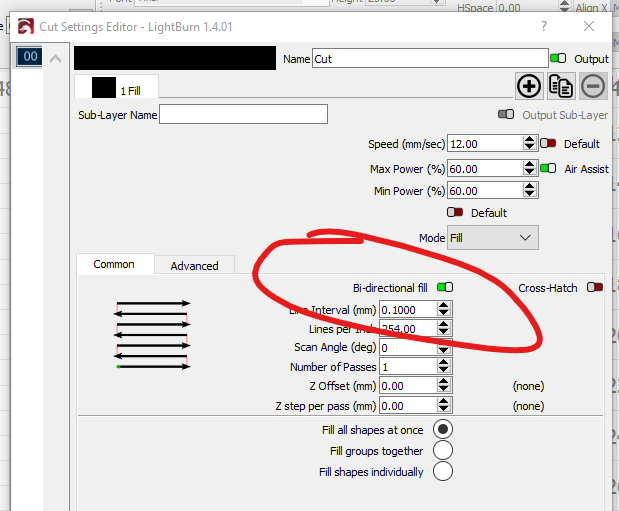Select layer 00 in the layer list
Screen dimensions: 619x511
(30, 57)
